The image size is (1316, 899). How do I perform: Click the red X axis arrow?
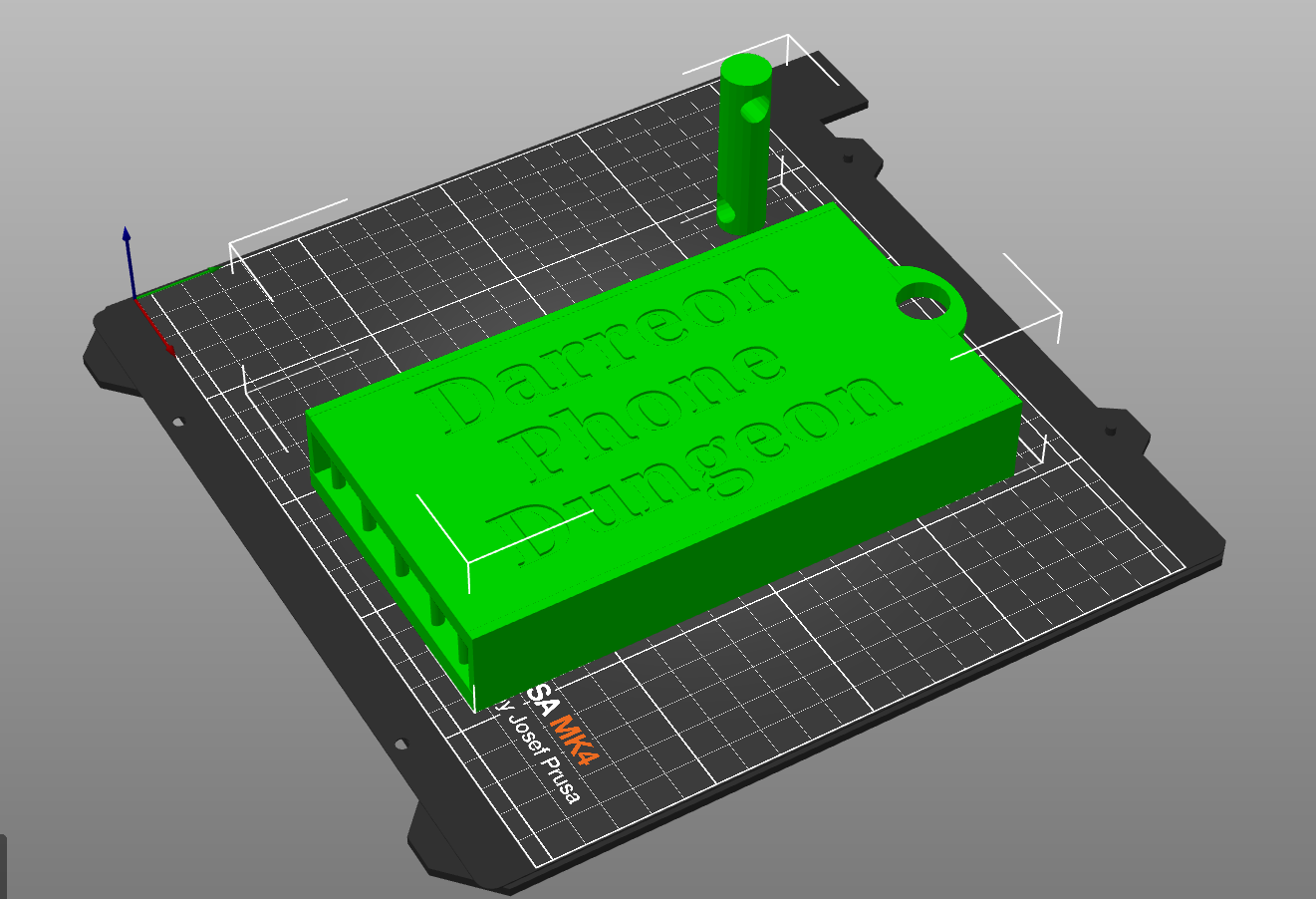[x=156, y=327]
